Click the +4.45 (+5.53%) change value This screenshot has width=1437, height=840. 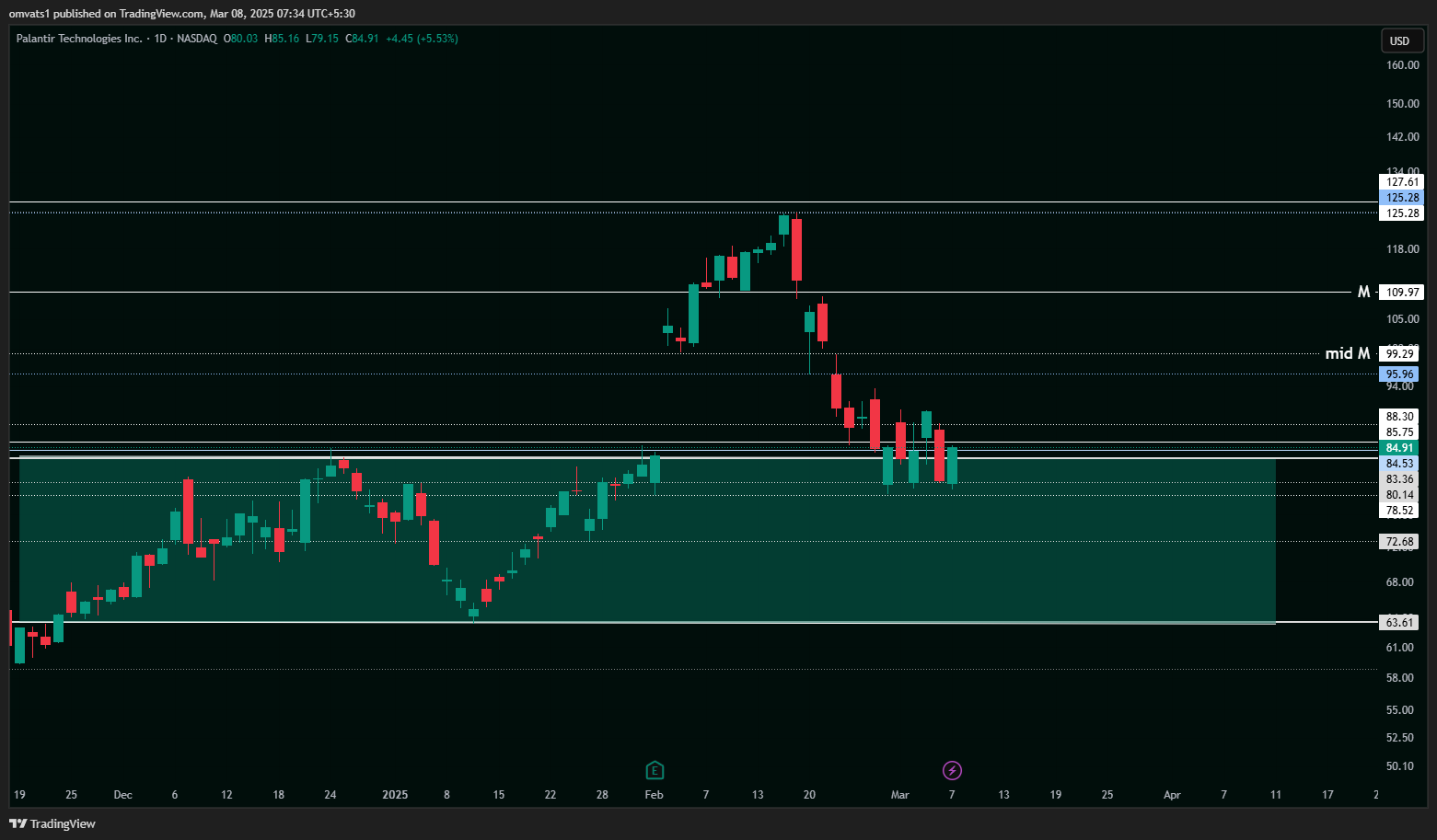[x=422, y=39]
